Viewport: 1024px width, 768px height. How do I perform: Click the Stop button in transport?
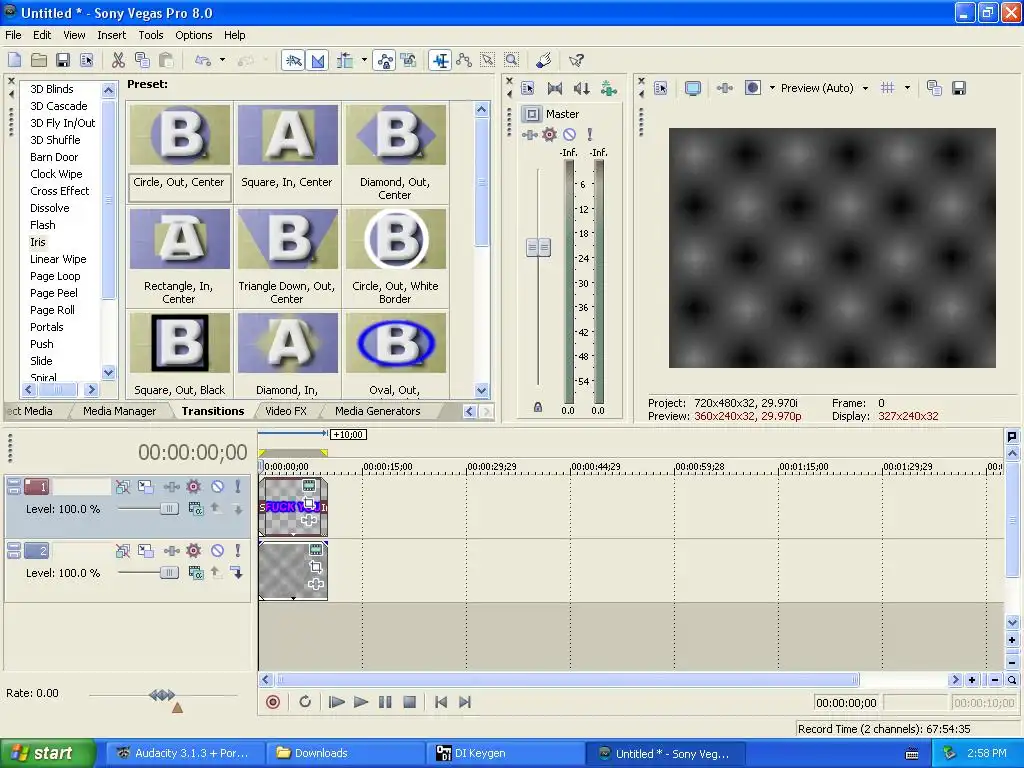(x=409, y=702)
